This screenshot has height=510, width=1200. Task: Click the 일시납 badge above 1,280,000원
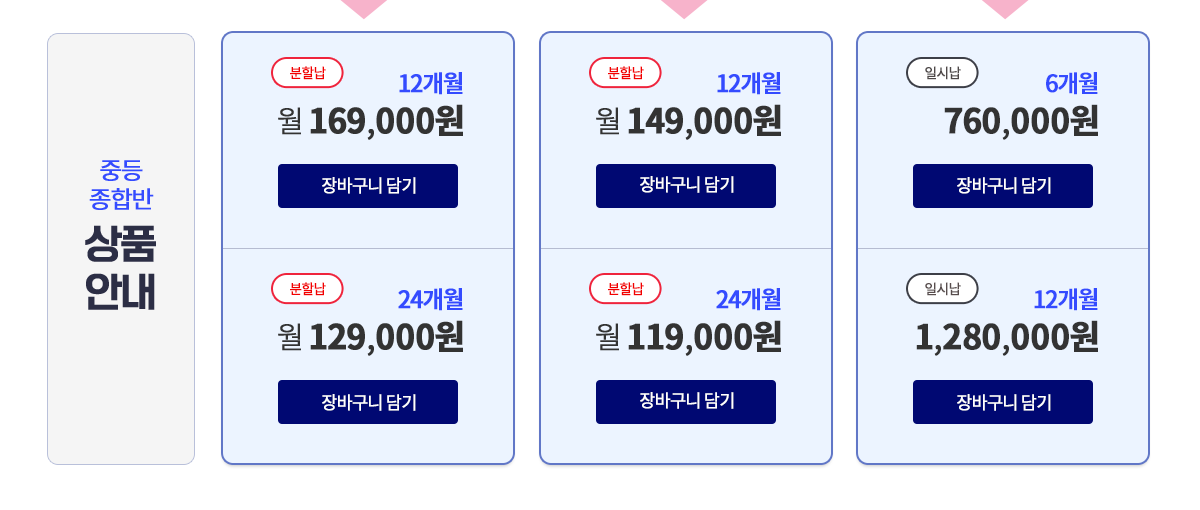coord(942,289)
